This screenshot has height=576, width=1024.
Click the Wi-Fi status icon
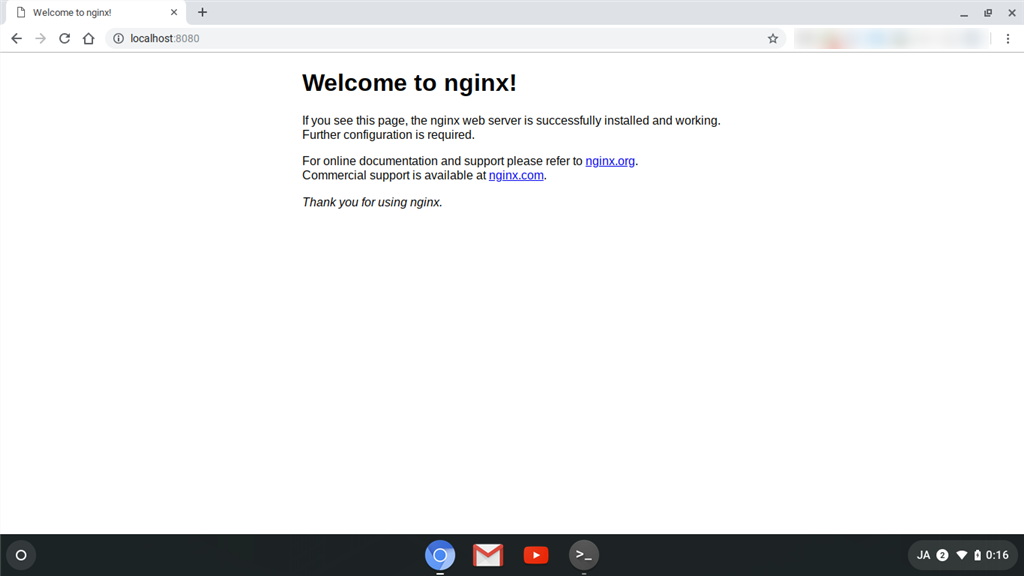[x=961, y=555]
